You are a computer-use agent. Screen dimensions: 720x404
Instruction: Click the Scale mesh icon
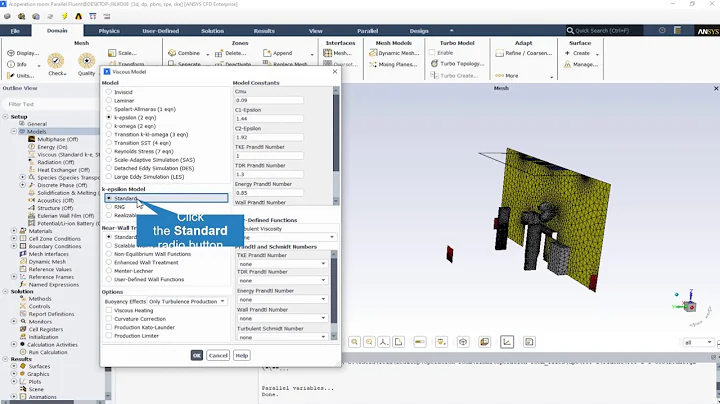[112, 53]
